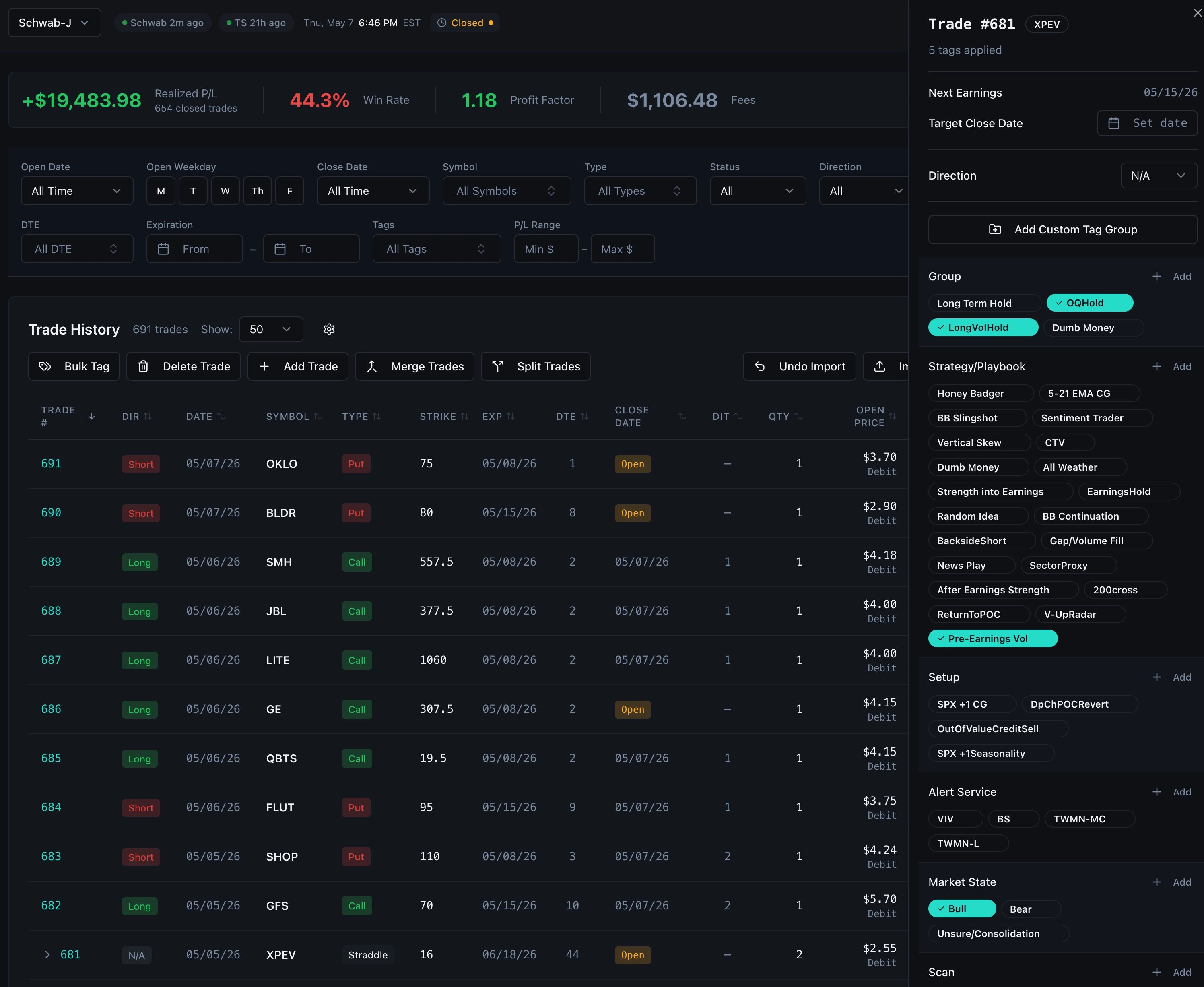Viewport: 1204px width, 987px height.
Task: Click the Bulk Tag tag icon
Action: [x=45, y=366]
